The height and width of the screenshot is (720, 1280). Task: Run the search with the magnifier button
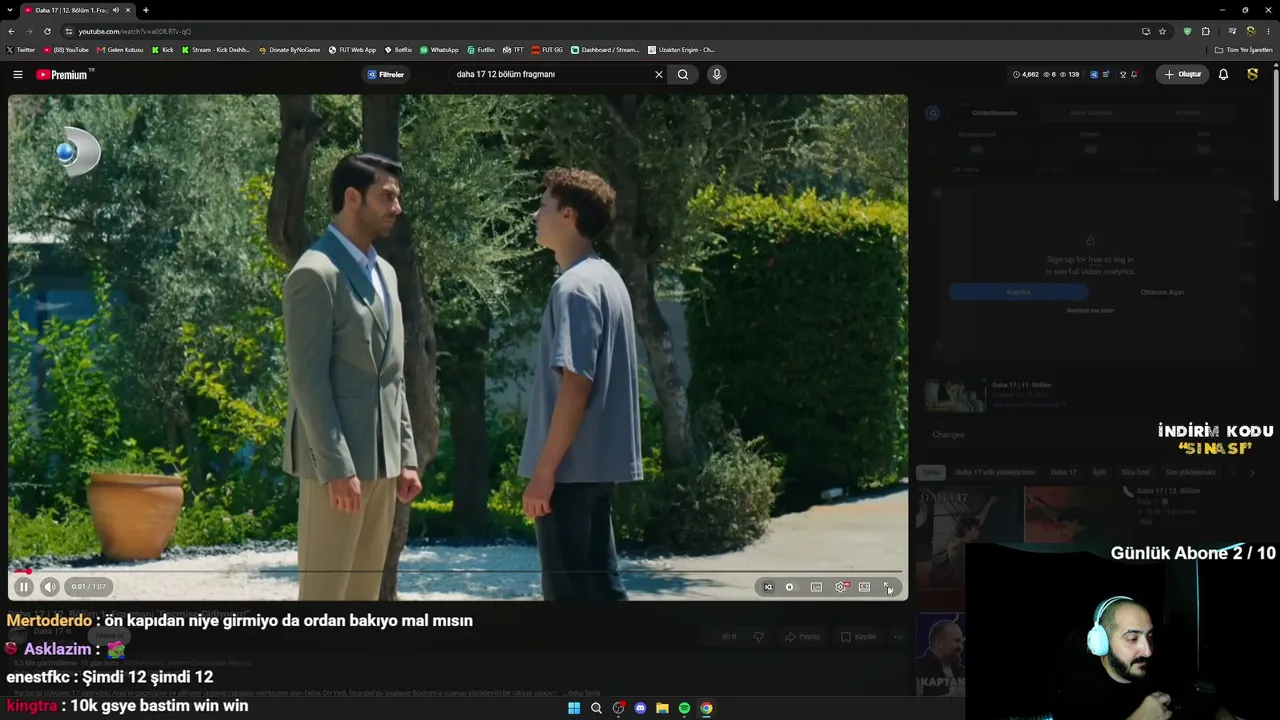[683, 74]
